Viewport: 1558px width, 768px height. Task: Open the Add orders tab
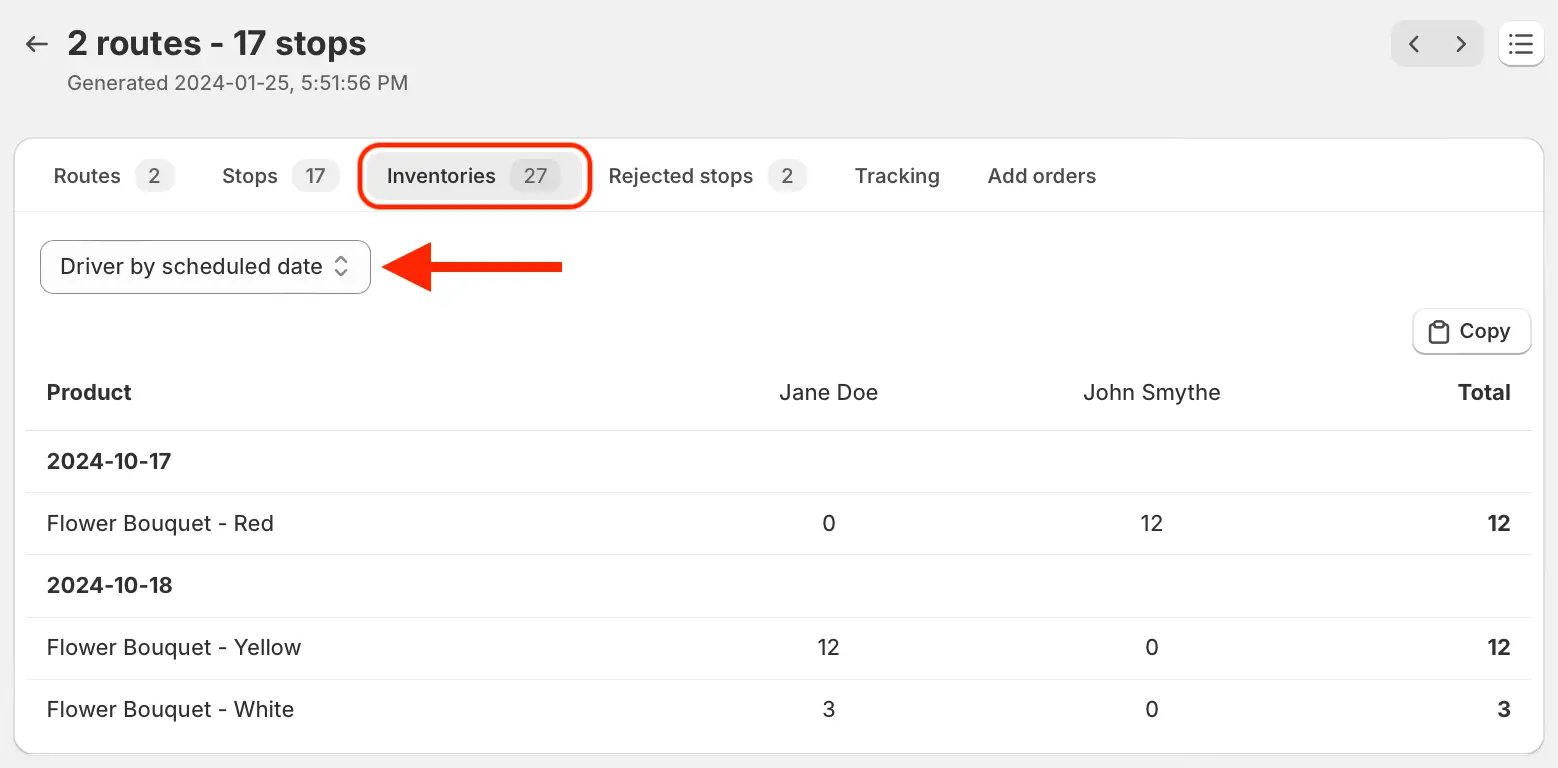pyautogui.click(x=1042, y=176)
